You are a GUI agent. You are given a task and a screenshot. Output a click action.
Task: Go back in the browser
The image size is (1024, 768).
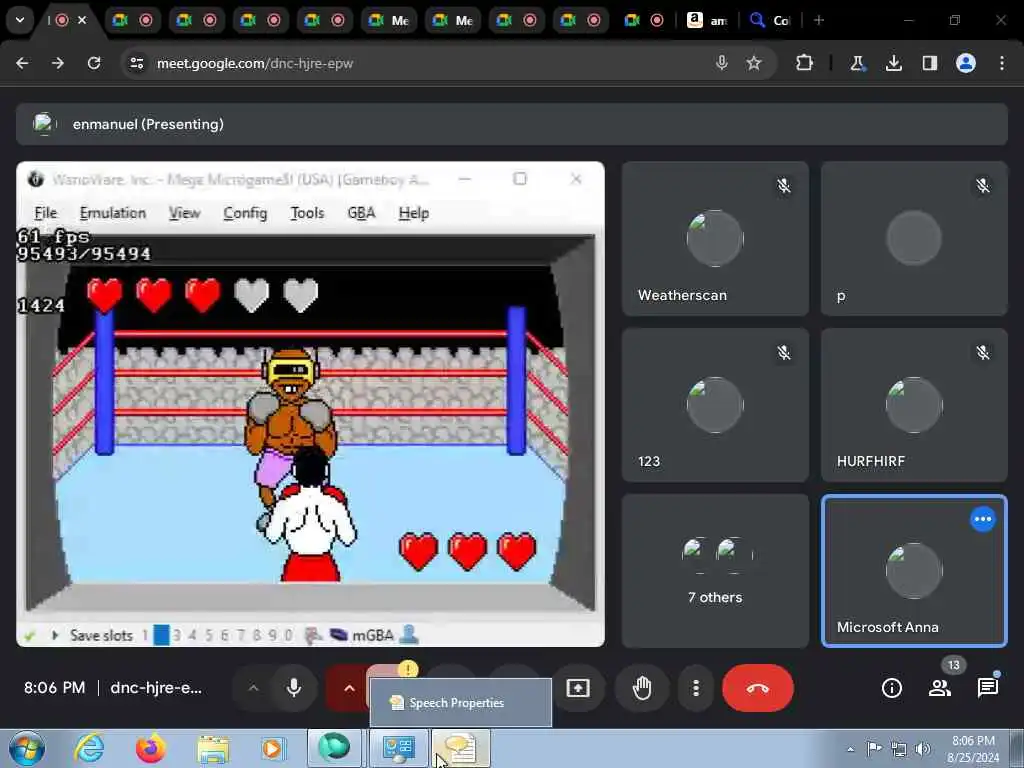pos(22,63)
